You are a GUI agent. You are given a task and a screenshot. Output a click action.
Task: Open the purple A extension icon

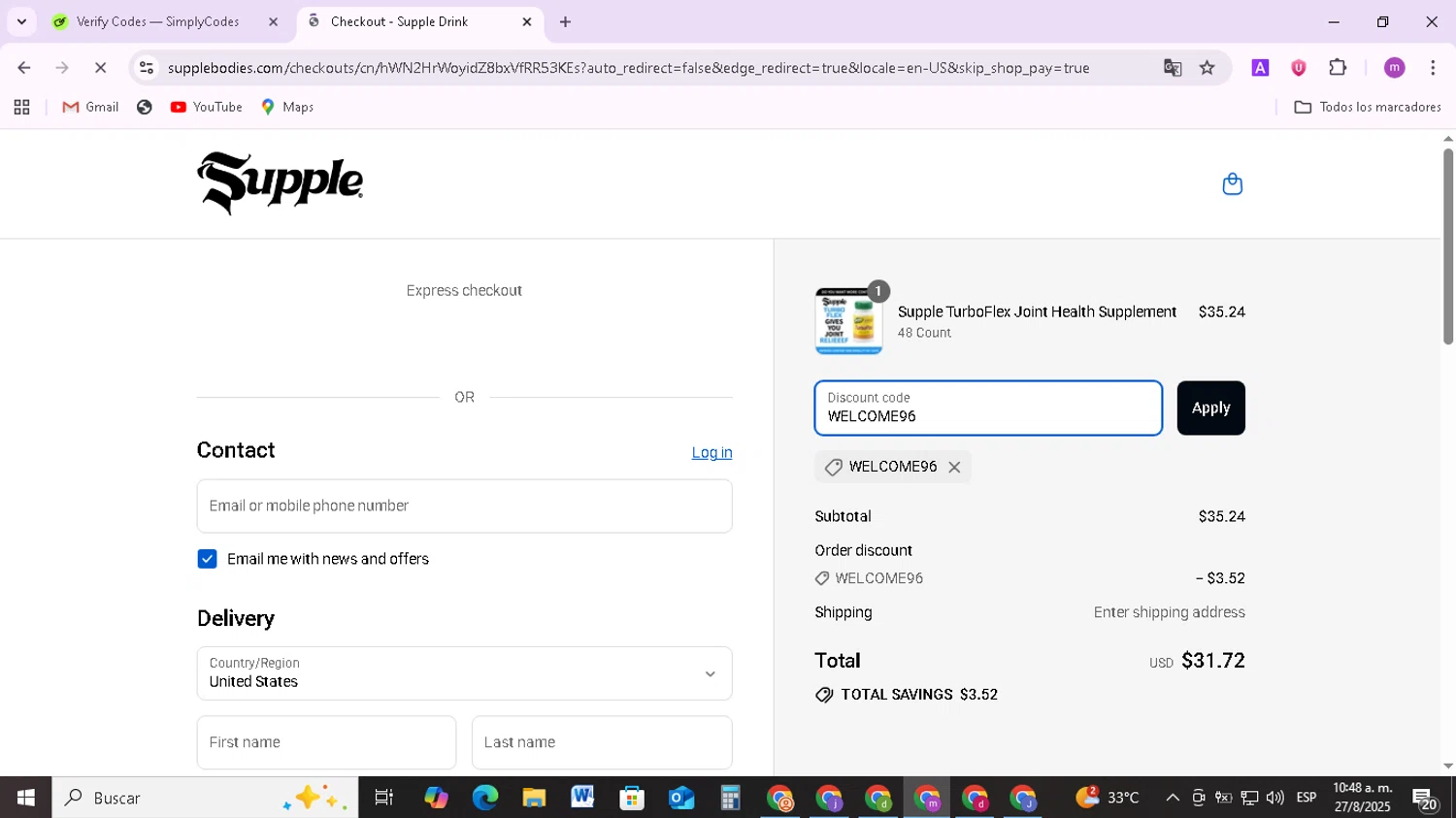point(1260,68)
